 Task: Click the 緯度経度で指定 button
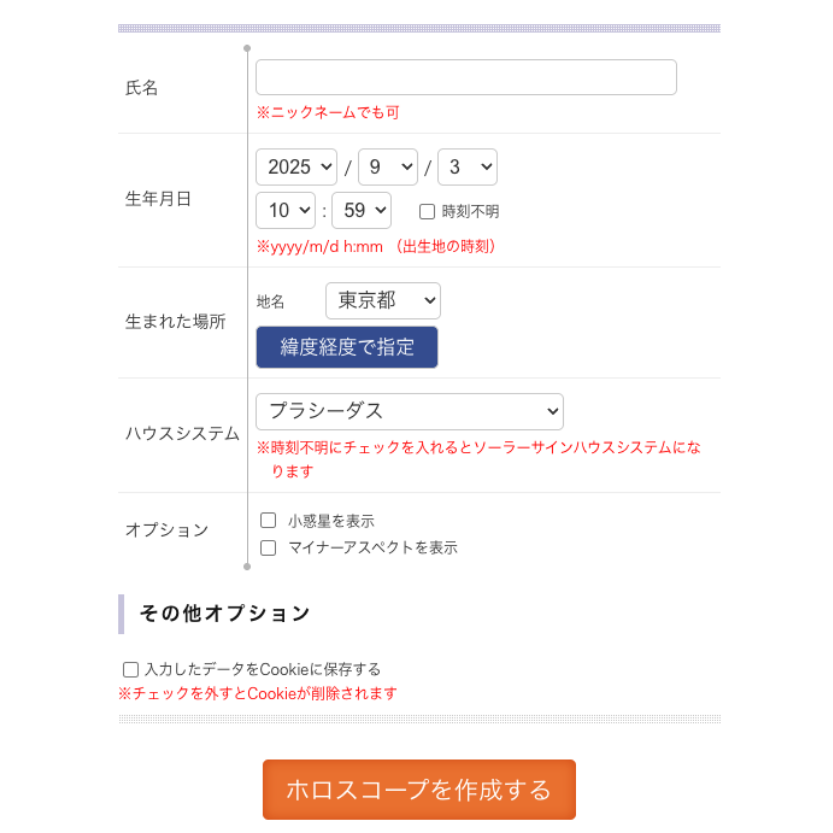[x=347, y=347]
